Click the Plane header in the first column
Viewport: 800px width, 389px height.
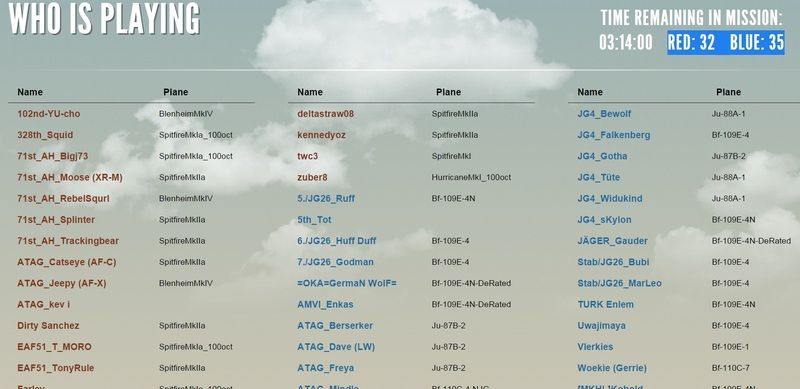tap(176, 92)
